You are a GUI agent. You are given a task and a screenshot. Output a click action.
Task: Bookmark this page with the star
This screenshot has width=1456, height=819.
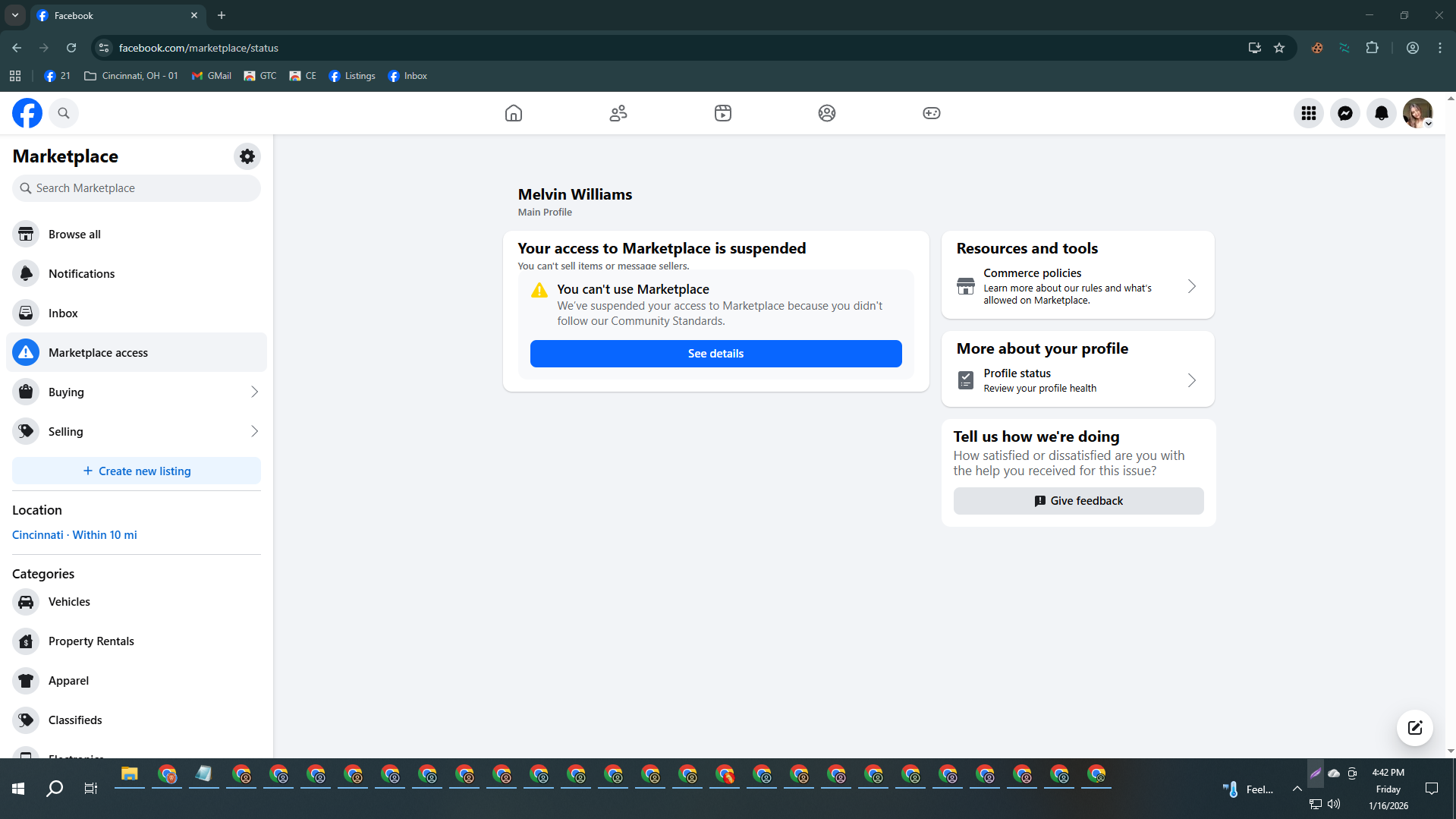coord(1279,48)
